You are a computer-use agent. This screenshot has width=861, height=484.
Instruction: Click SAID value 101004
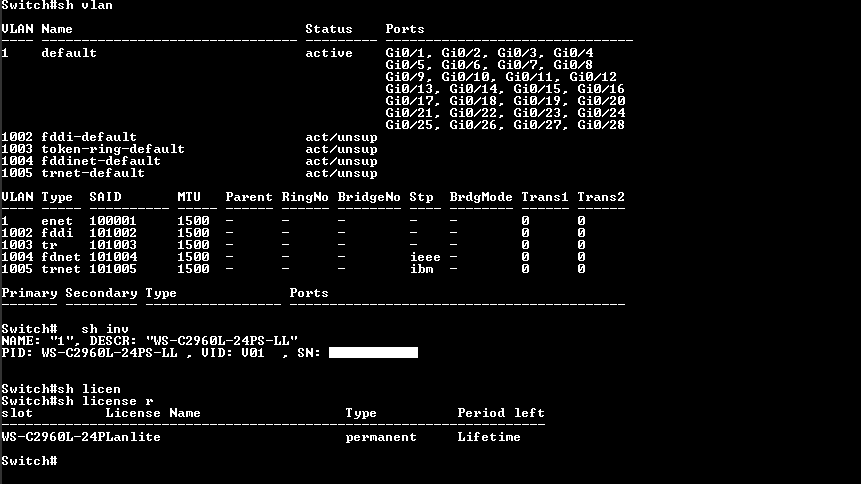pyautogui.click(x=113, y=257)
